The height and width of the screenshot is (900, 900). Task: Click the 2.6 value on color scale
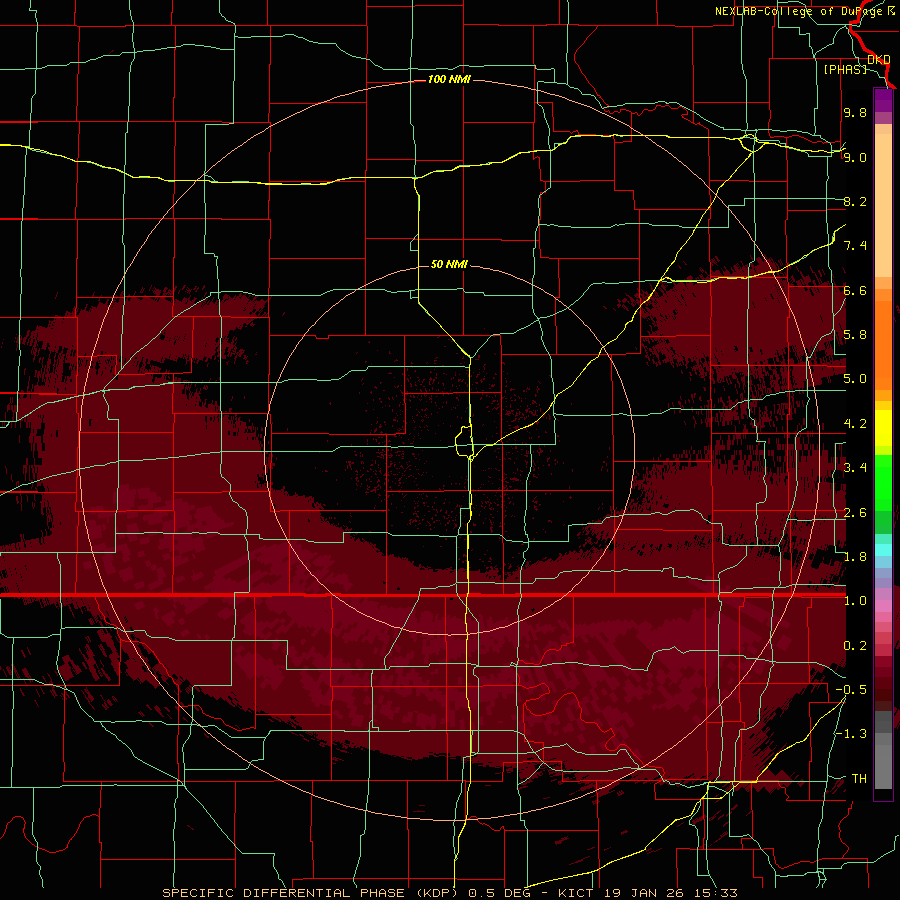(x=855, y=513)
